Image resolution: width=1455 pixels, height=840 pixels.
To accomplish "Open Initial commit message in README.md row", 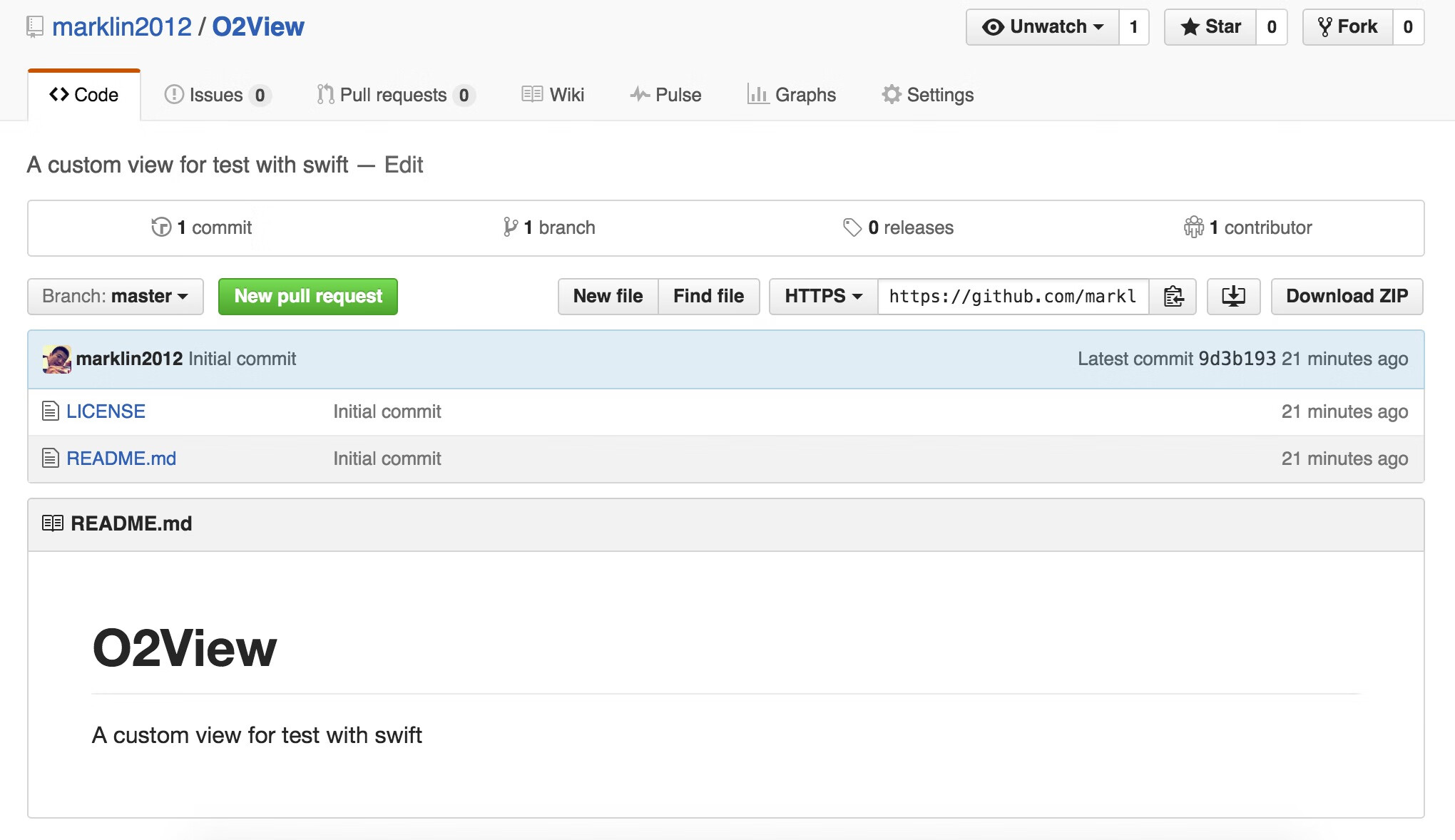I will click(387, 459).
